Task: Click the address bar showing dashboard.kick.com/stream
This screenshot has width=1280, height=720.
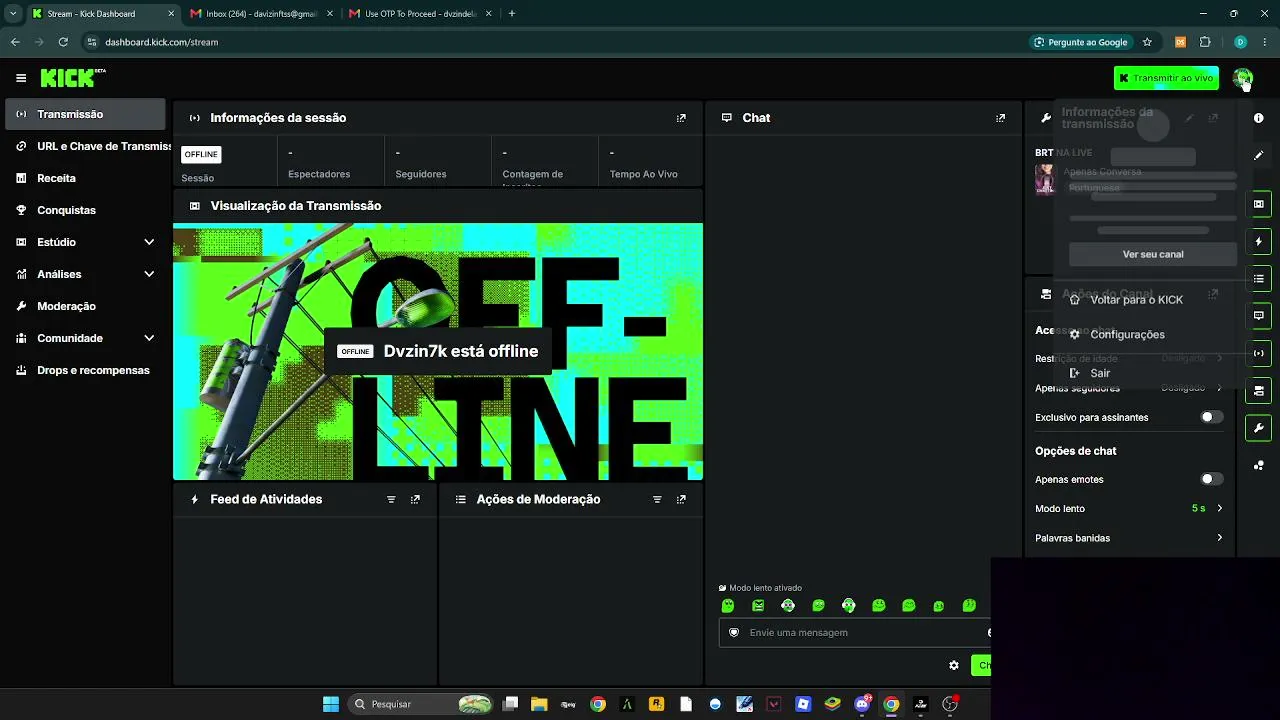Action: [161, 42]
